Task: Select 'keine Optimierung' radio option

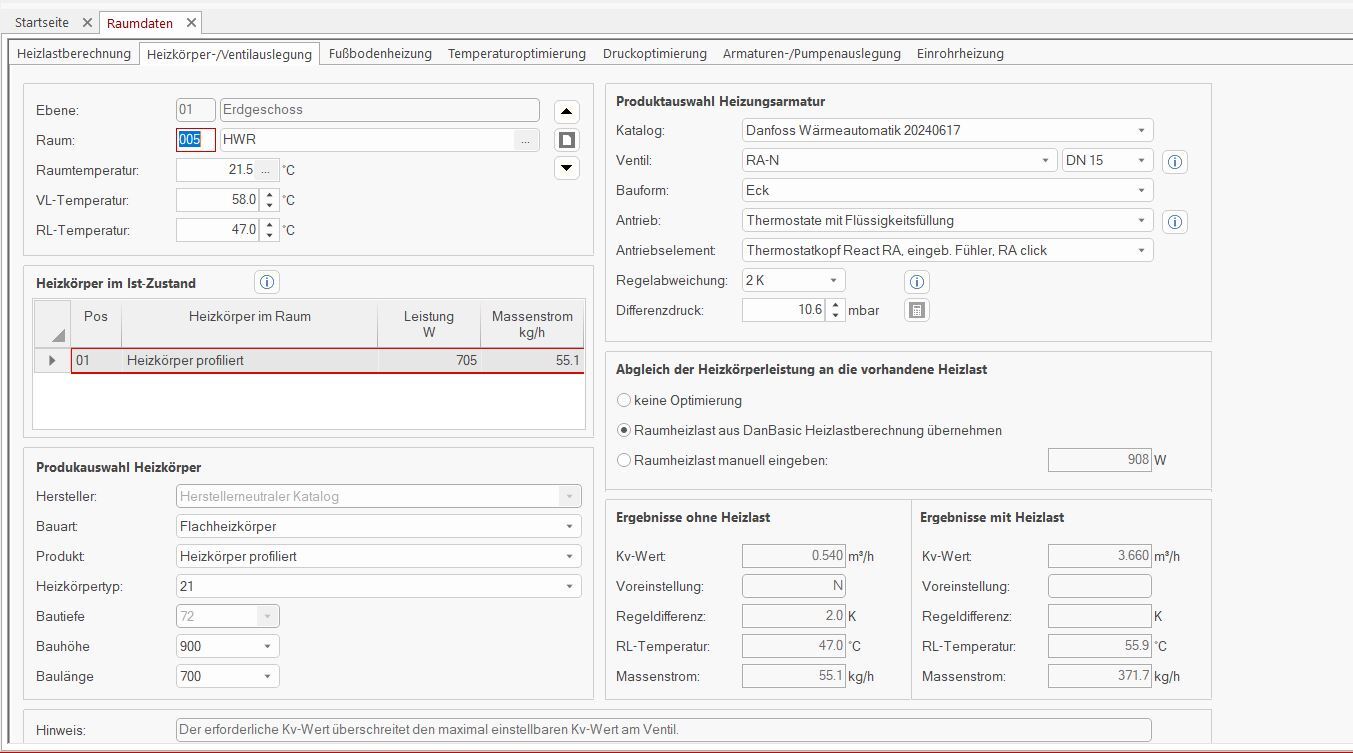Action: (x=625, y=400)
